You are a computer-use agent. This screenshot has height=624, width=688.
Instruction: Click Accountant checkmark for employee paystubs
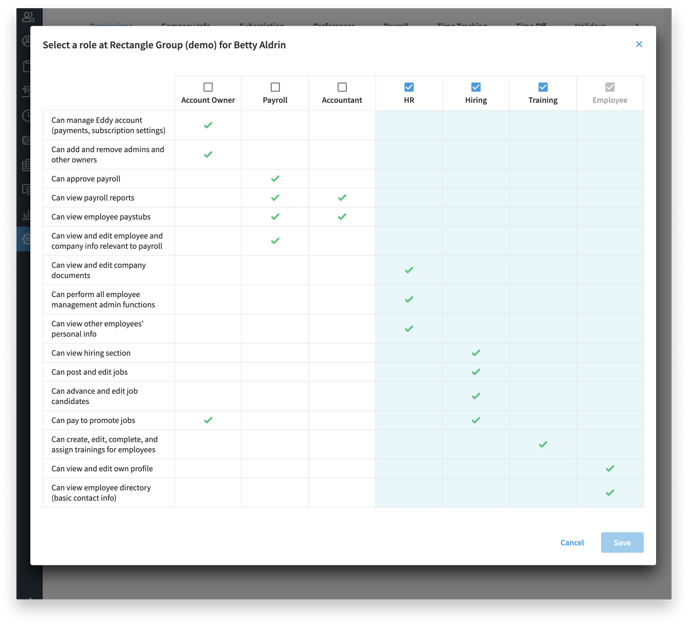[x=342, y=216]
